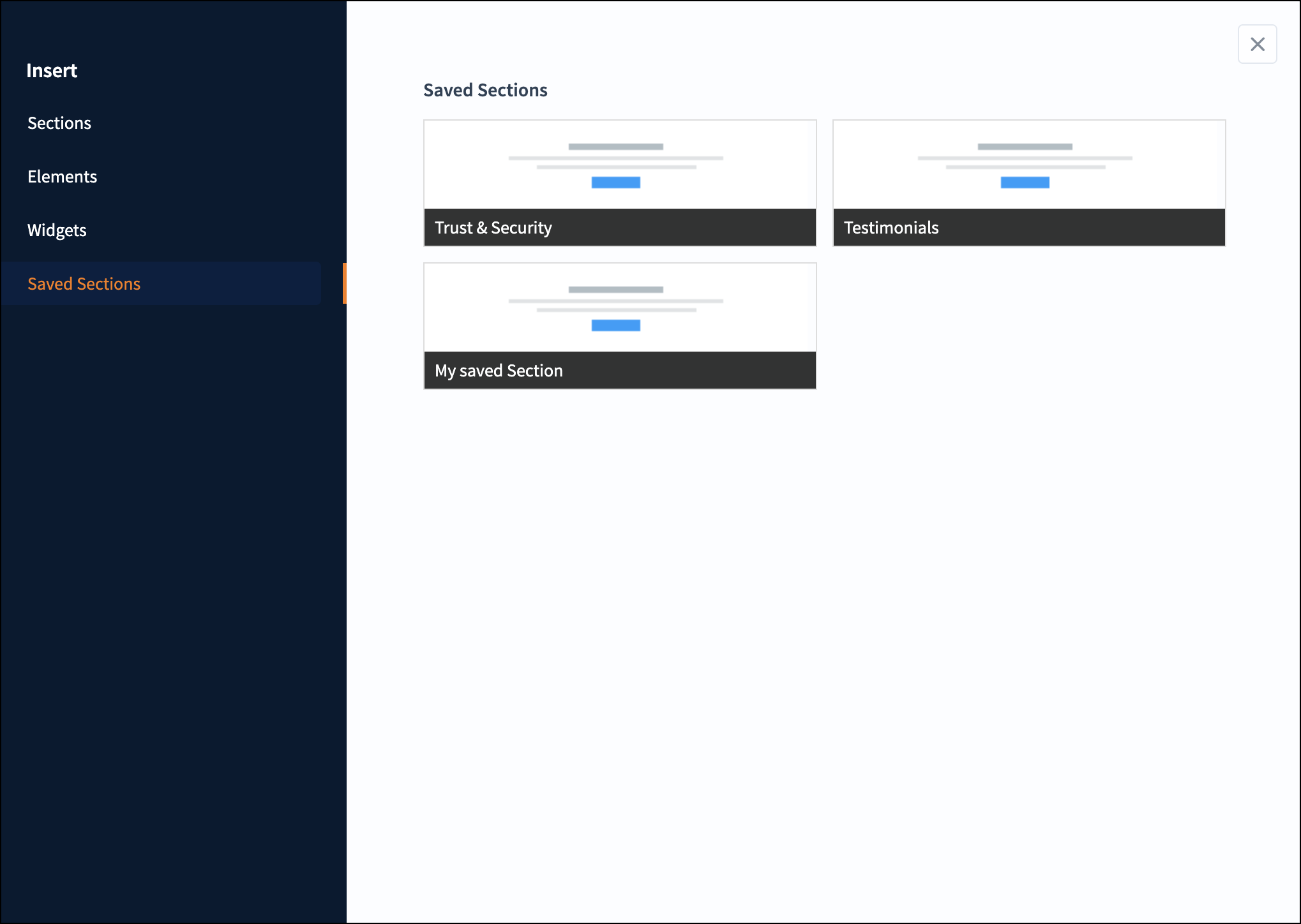The image size is (1301, 924).
Task: Click the orange active indicator beside Saved Sections
Action: tap(344, 283)
